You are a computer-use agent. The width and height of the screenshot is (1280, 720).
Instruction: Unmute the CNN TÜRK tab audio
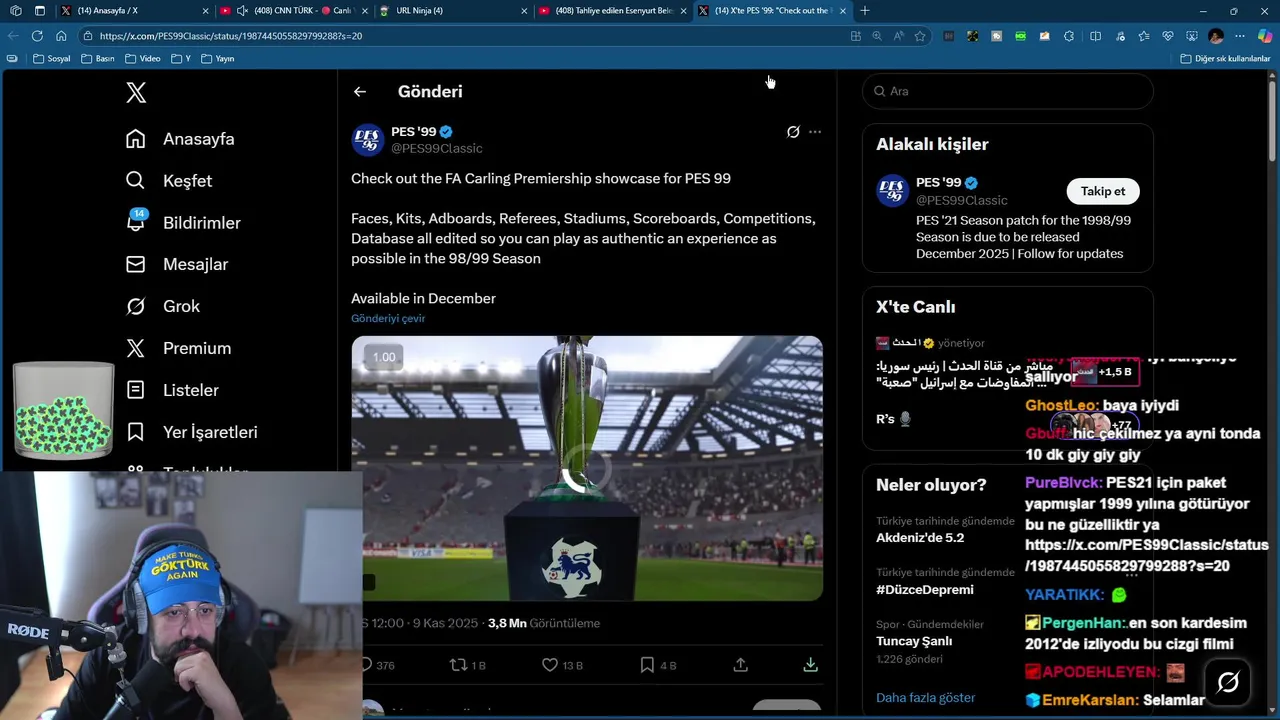(242, 11)
